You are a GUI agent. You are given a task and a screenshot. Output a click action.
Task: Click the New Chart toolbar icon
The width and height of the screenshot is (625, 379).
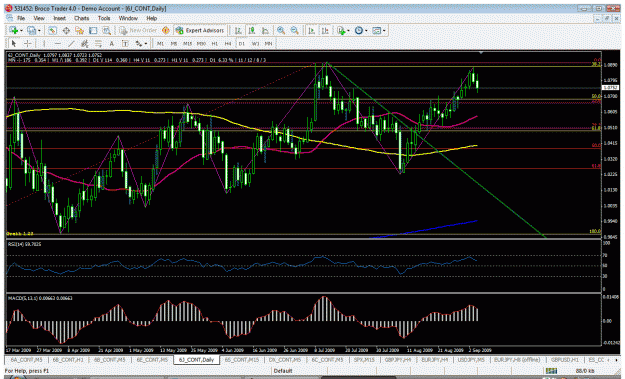pos(14,31)
